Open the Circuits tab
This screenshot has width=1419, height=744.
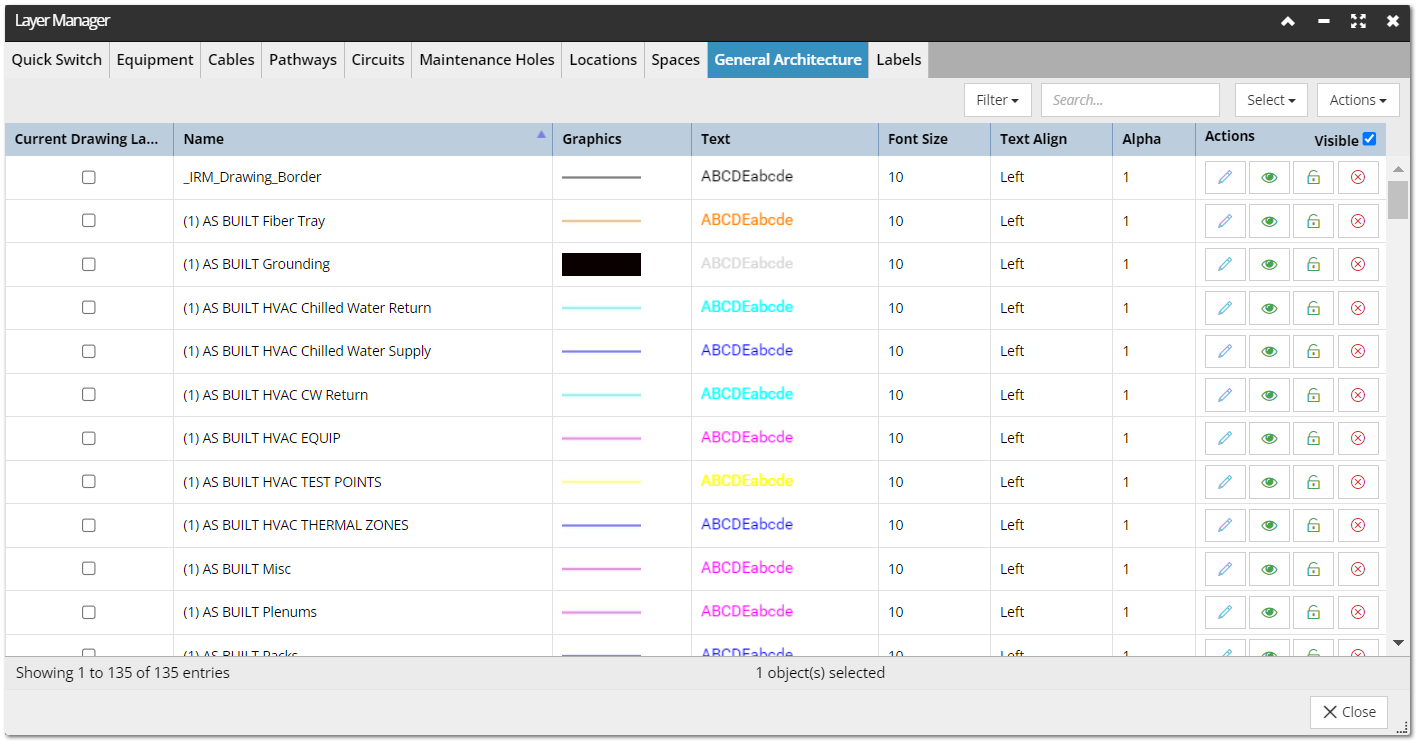[x=378, y=60]
